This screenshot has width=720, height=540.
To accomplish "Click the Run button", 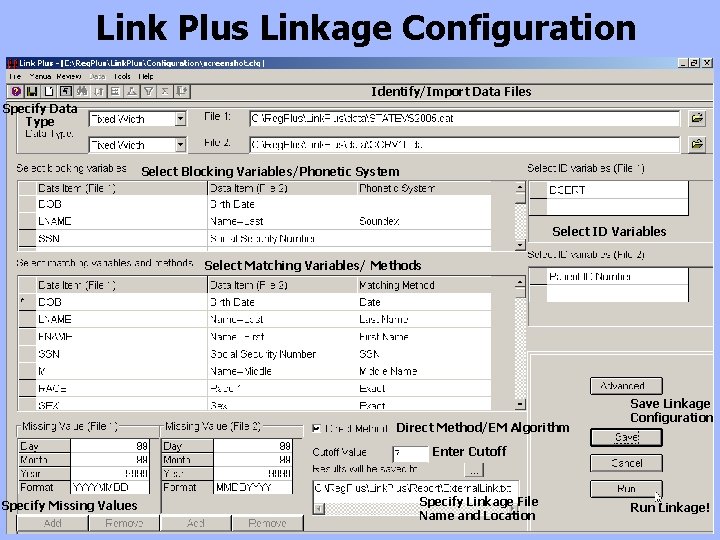I will coord(626,489).
